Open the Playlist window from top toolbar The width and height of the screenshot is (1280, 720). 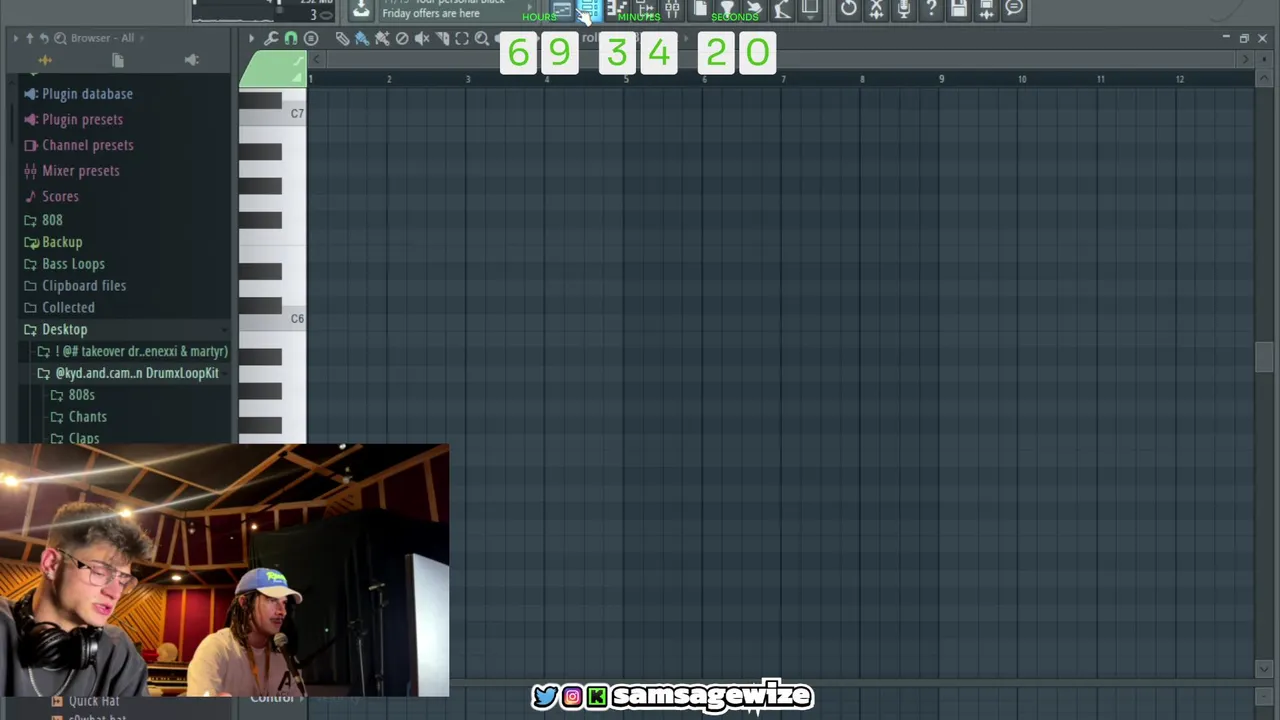click(x=562, y=9)
